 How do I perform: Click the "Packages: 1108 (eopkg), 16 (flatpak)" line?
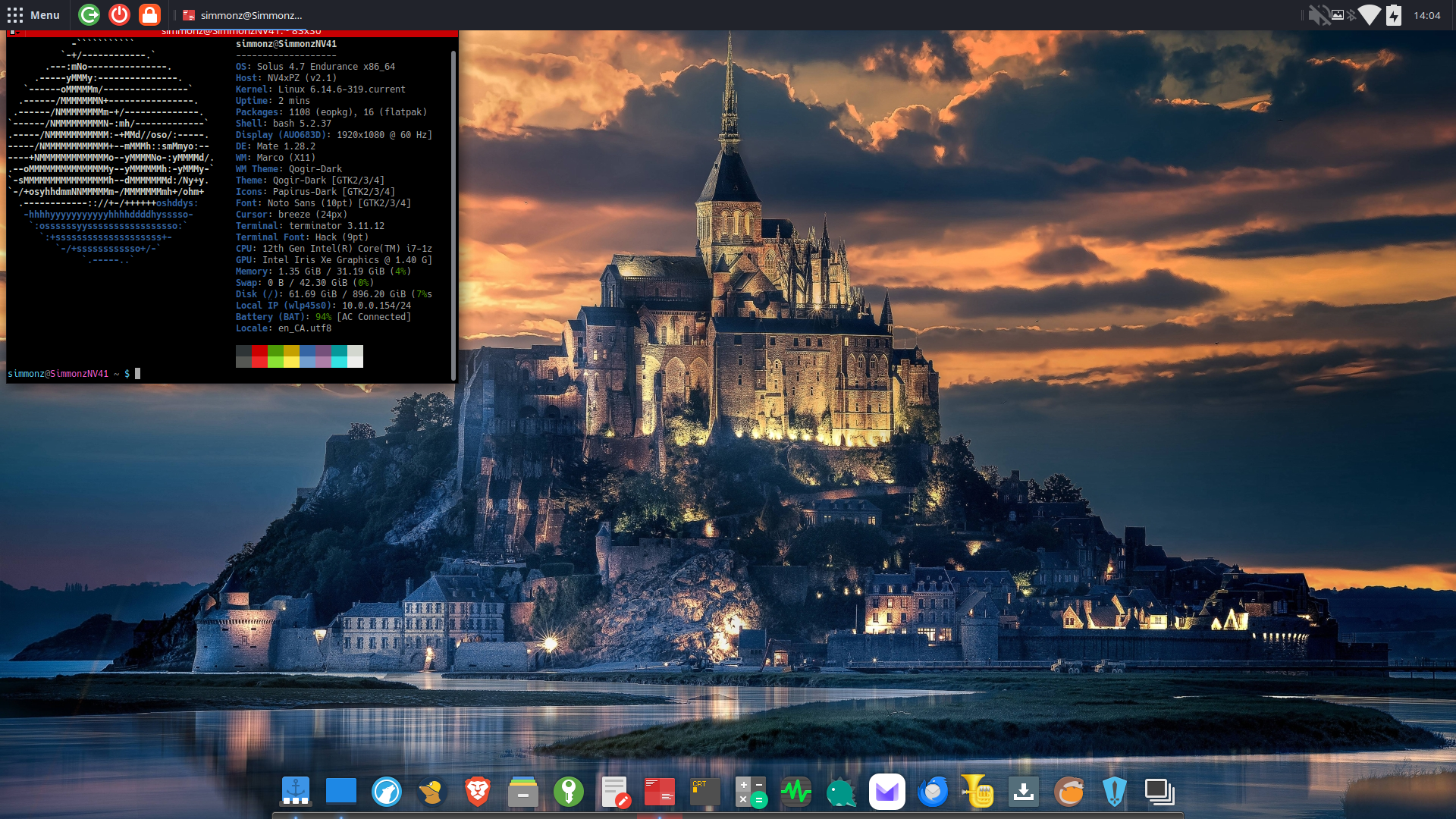tap(331, 112)
